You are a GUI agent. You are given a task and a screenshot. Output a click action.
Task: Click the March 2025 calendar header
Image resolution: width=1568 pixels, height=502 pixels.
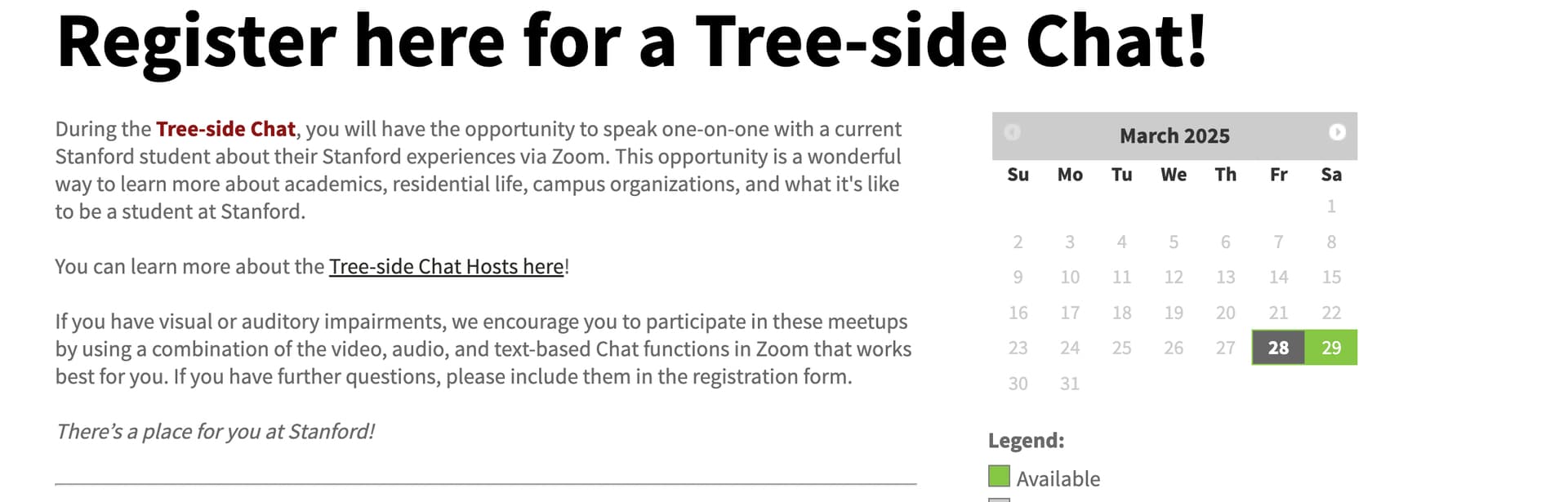coord(1174,135)
